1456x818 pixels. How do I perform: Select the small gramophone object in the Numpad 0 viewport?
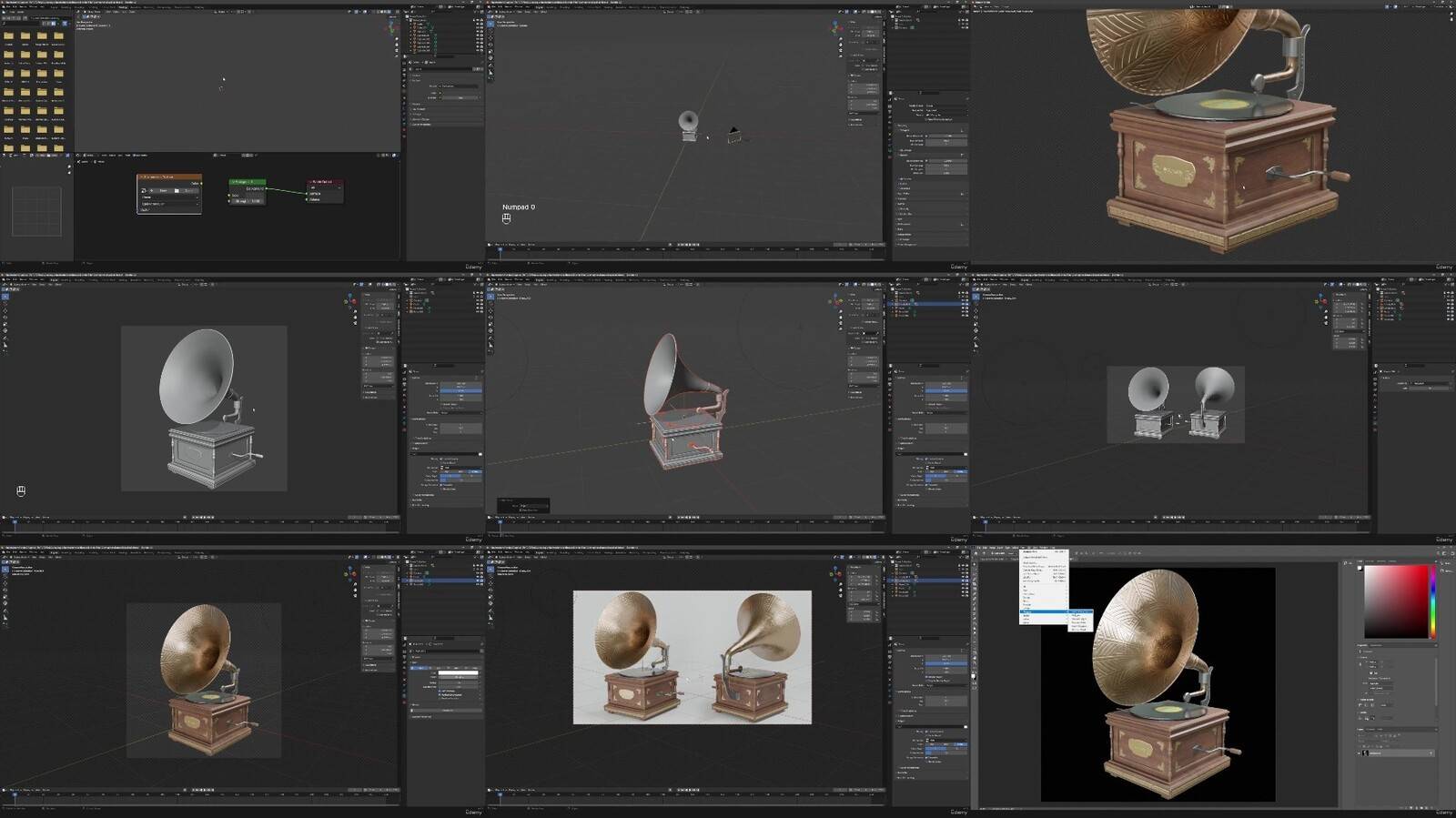(689, 125)
